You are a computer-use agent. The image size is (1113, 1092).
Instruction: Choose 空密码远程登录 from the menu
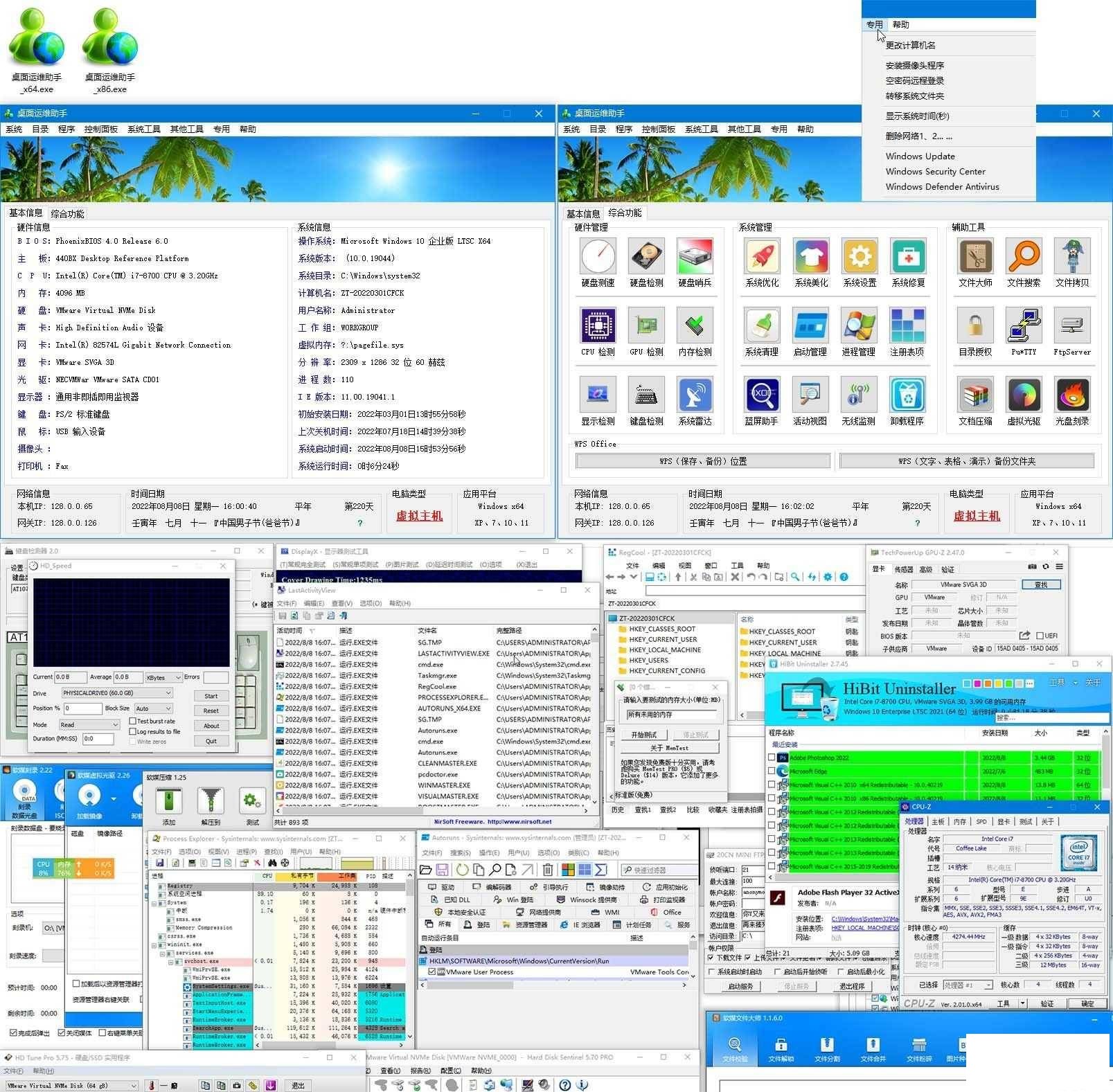[914, 81]
